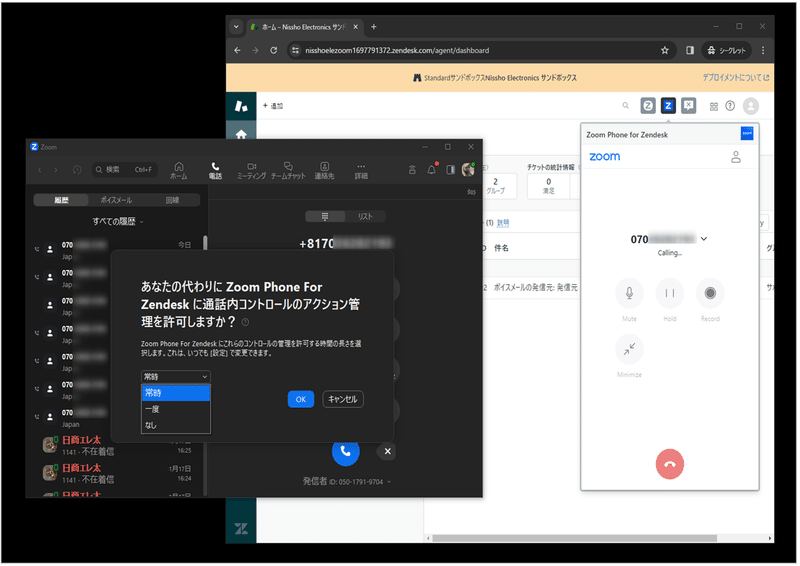Open Zoom side panel toggle icon

(452, 170)
